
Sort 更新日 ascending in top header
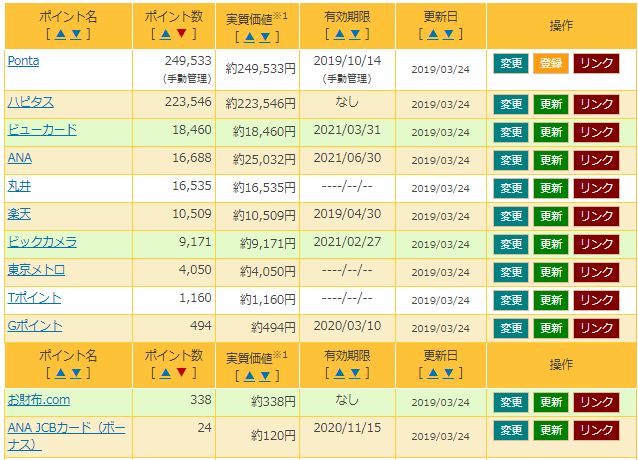pos(433,34)
